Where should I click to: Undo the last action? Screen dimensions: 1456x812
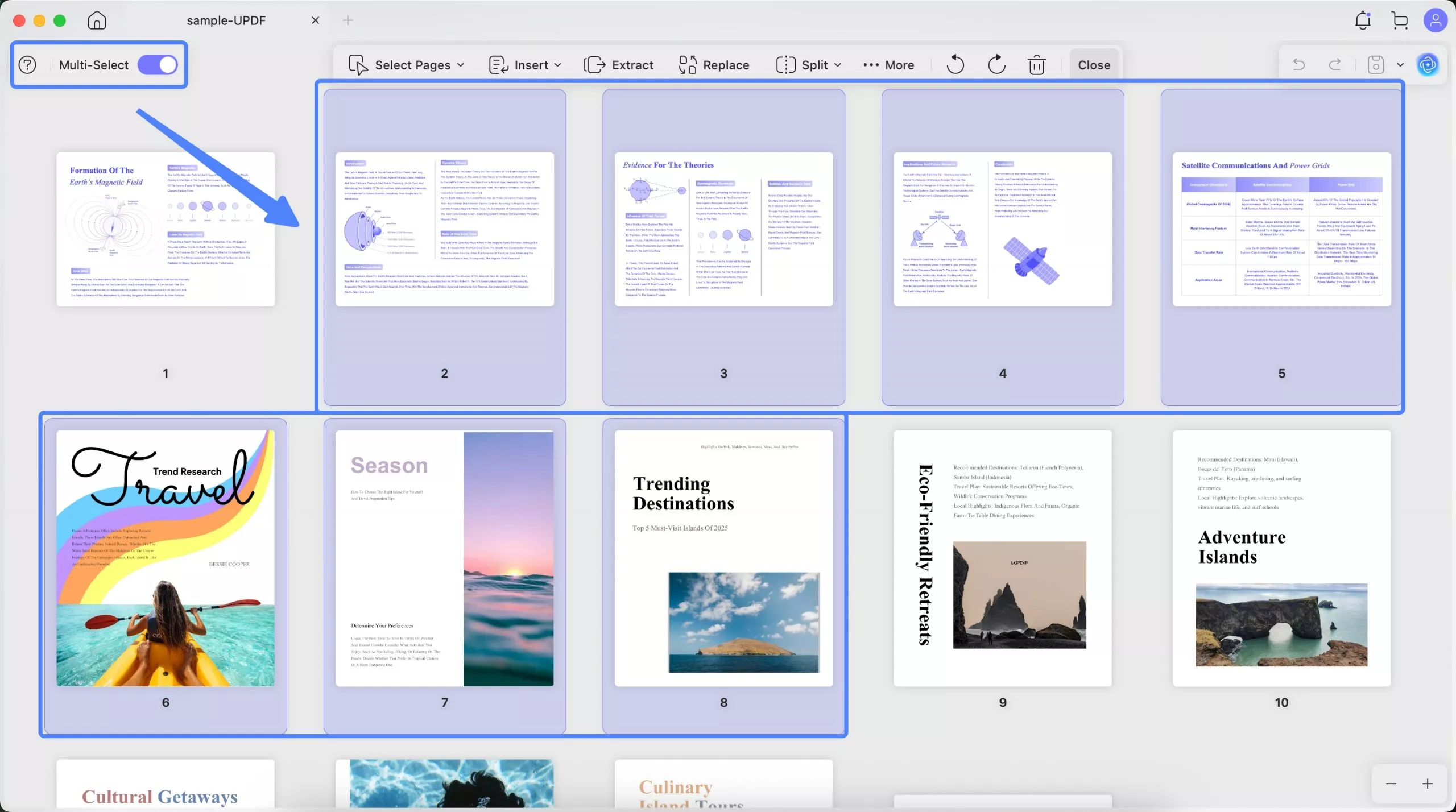coord(1298,64)
